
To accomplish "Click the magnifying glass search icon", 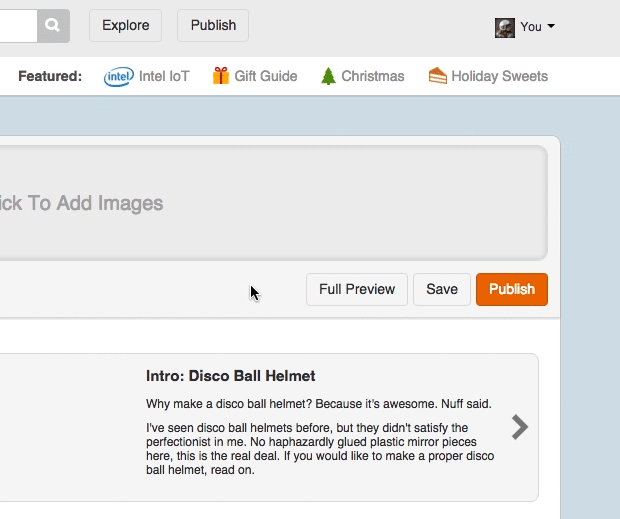I will 53,26.
